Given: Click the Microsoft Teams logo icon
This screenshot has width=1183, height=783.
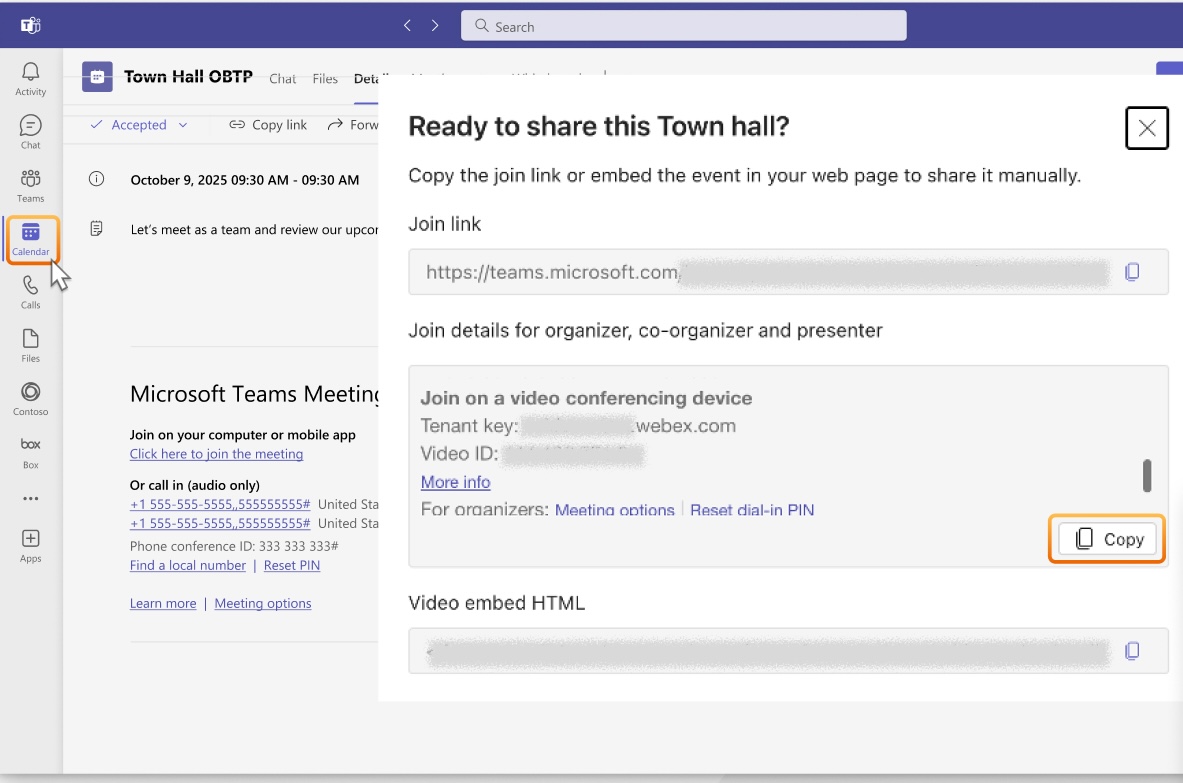Looking at the screenshot, I should (x=30, y=26).
